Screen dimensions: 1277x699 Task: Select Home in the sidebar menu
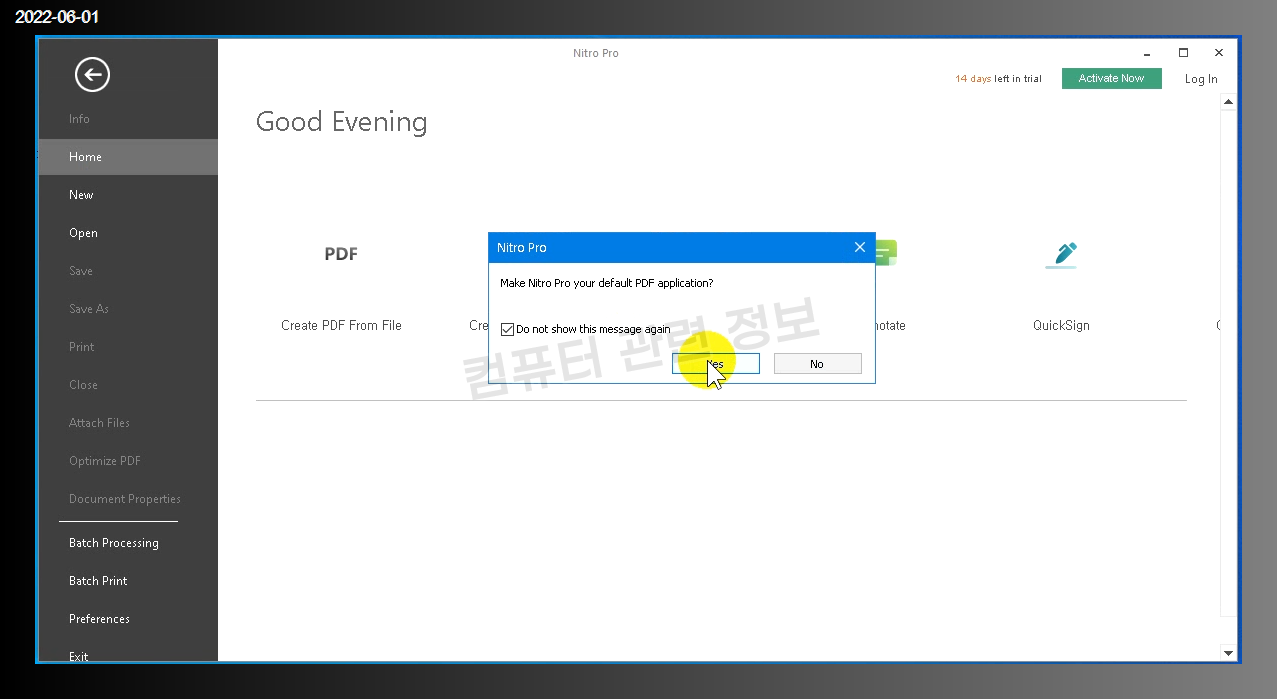point(128,157)
